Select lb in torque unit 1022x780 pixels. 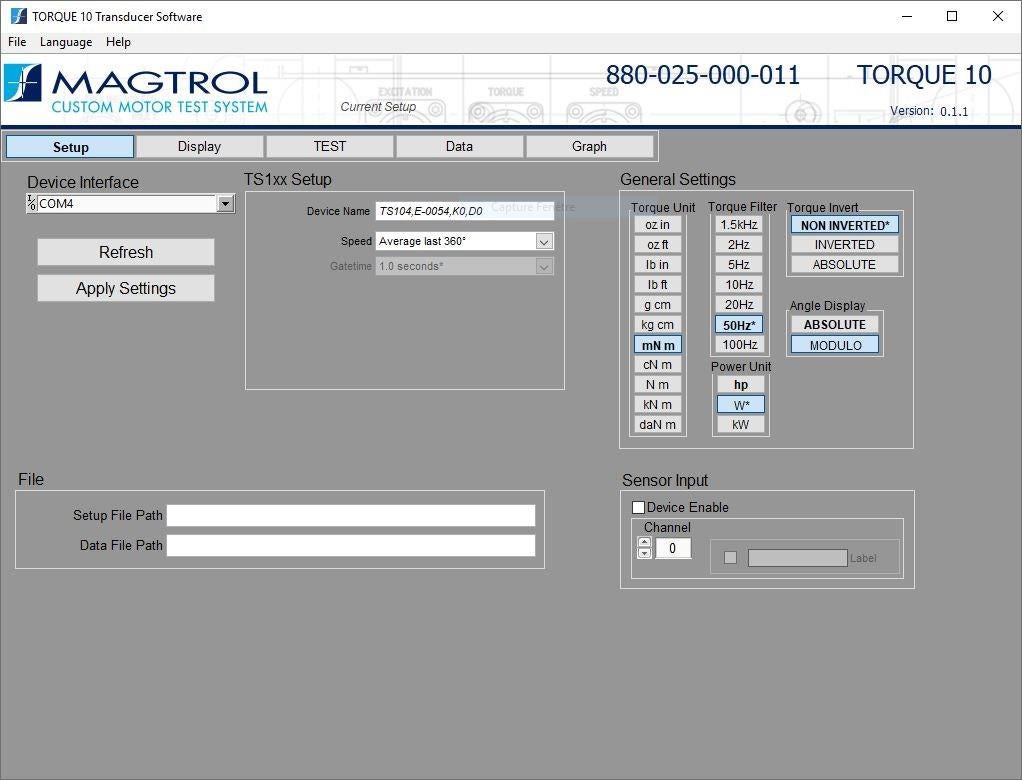tap(658, 265)
